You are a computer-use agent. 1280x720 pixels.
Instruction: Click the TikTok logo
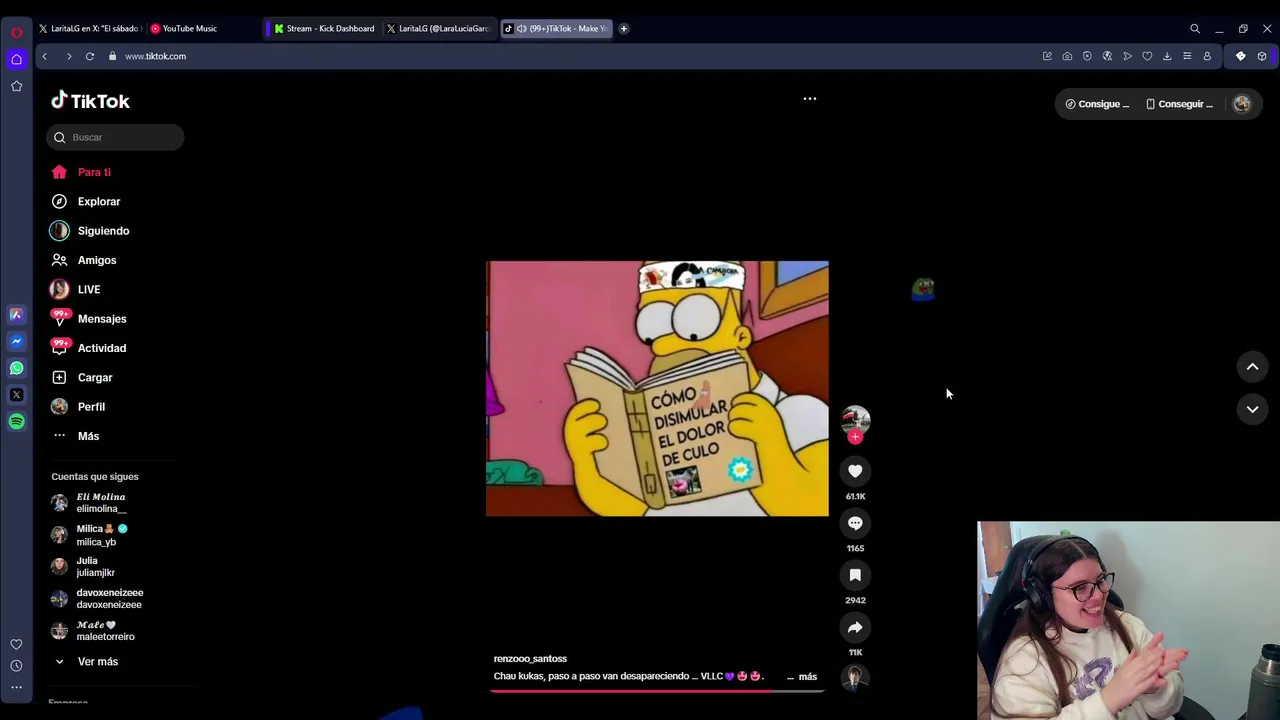(x=91, y=101)
